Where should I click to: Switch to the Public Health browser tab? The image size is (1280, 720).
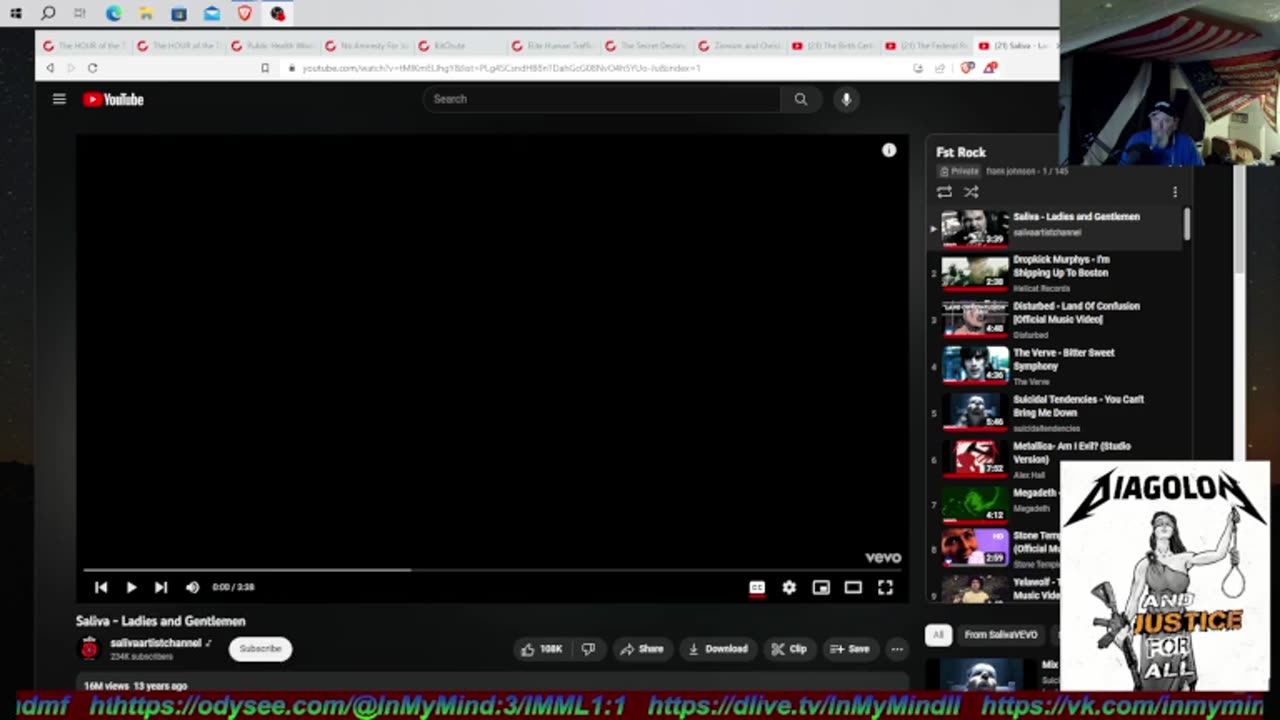click(x=274, y=46)
